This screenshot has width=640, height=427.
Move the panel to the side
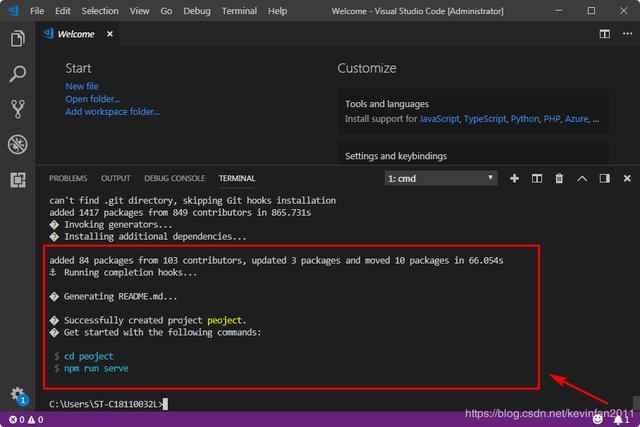point(604,178)
